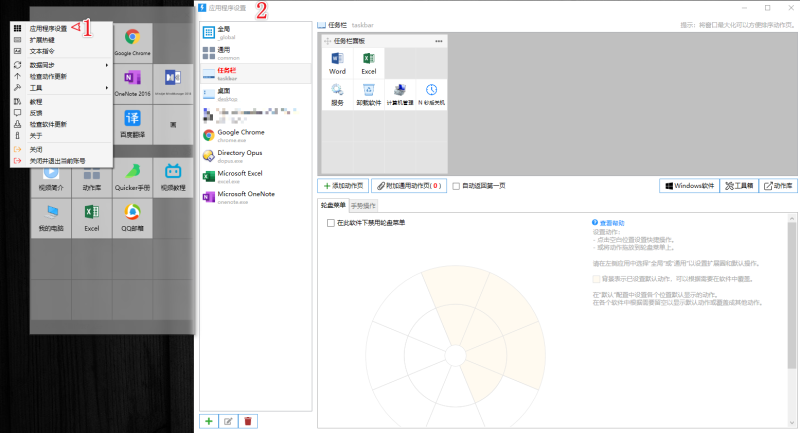Click 检查软件更新 in the menu
800x433 pixels.
click(61, 124)
